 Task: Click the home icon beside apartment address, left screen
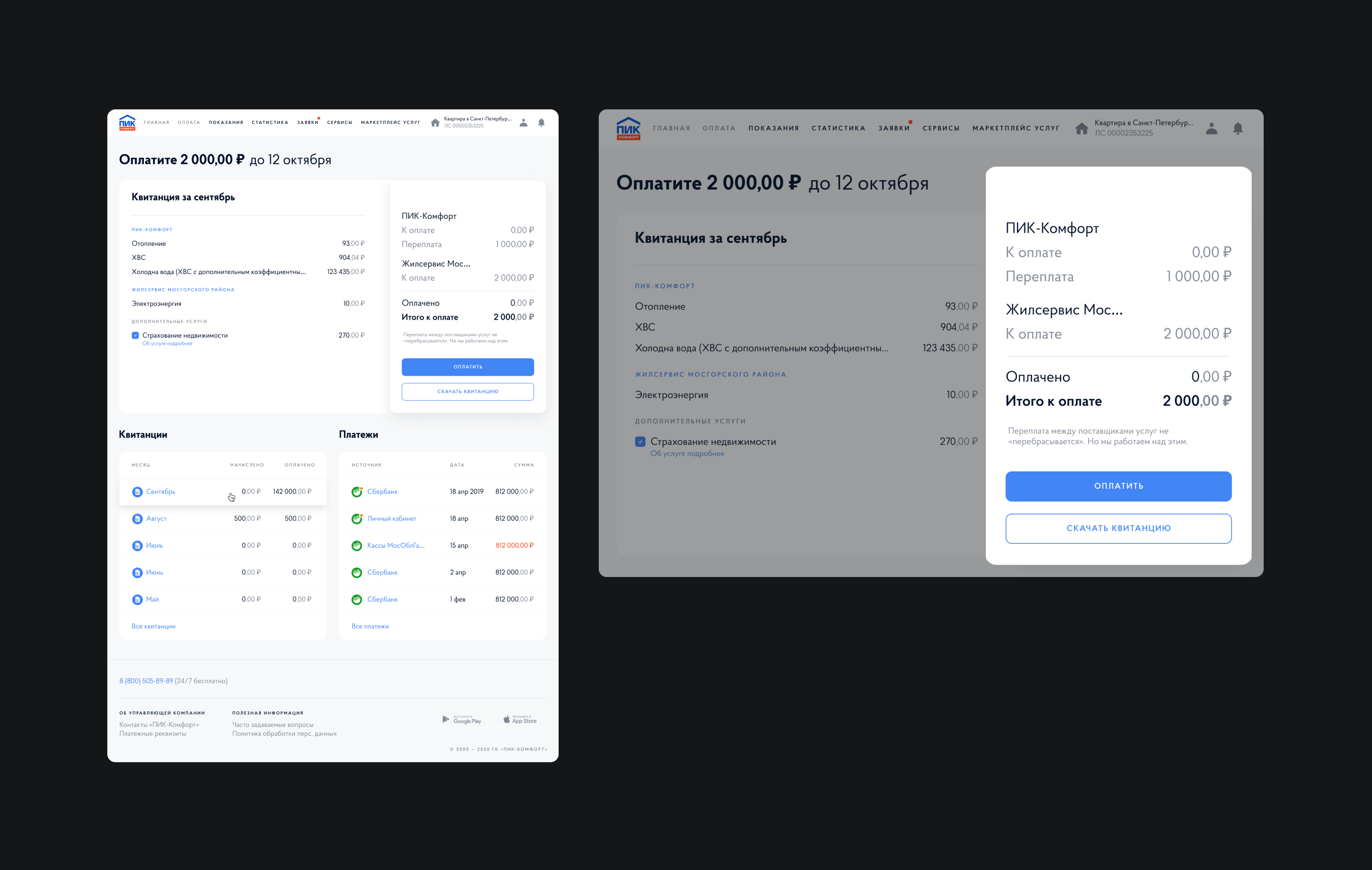pos(435,122)
